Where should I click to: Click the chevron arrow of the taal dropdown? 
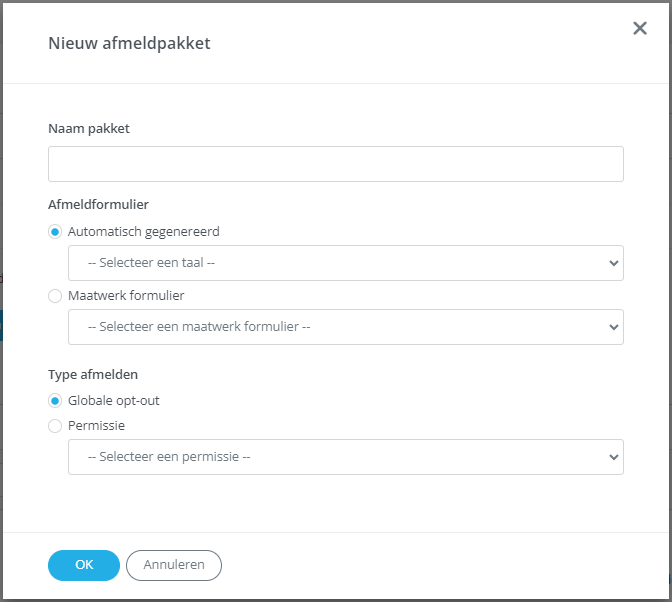pyautogui.click(x=613, y=263)
